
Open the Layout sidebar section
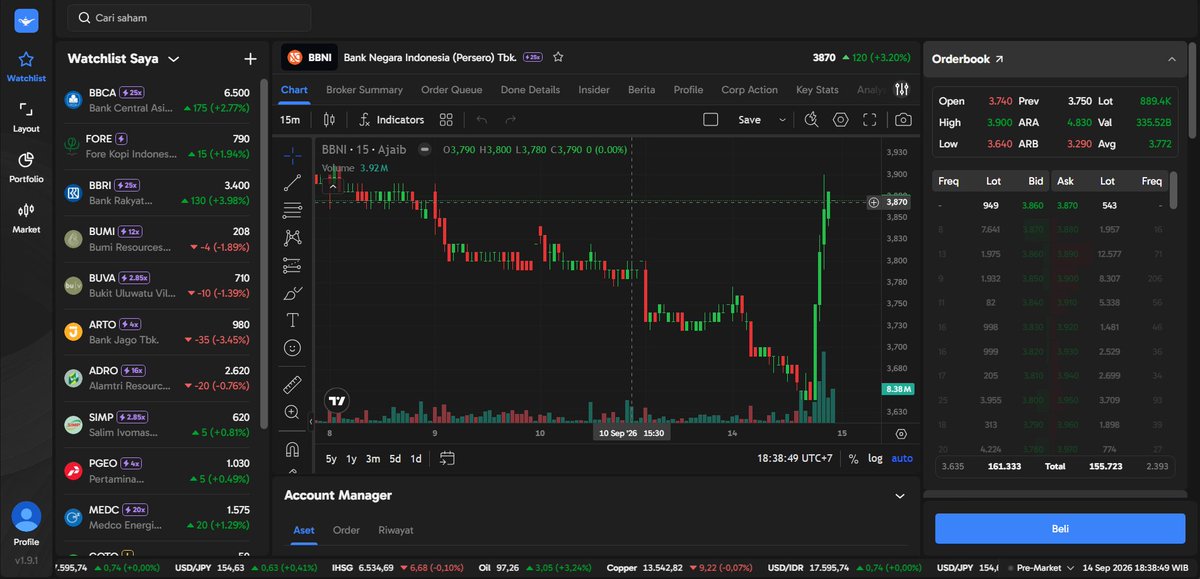(x=26, y=117)
